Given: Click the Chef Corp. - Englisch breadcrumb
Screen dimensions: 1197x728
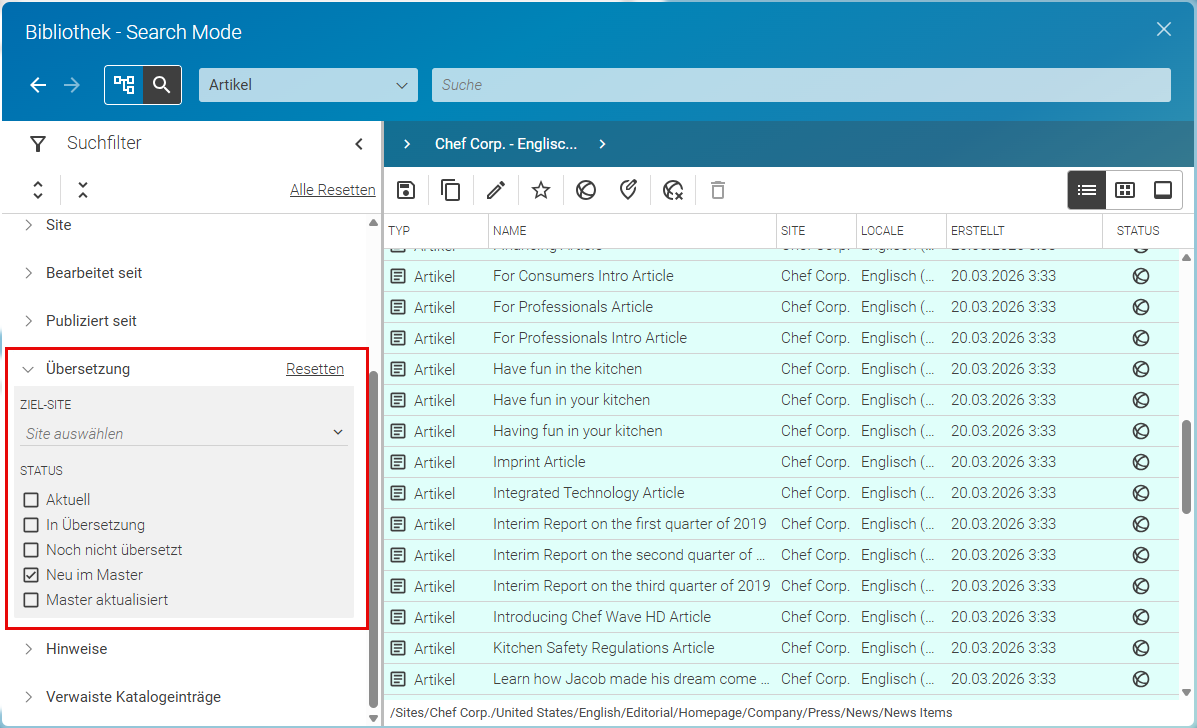Looking at the screenshot, I should point(506,143).
